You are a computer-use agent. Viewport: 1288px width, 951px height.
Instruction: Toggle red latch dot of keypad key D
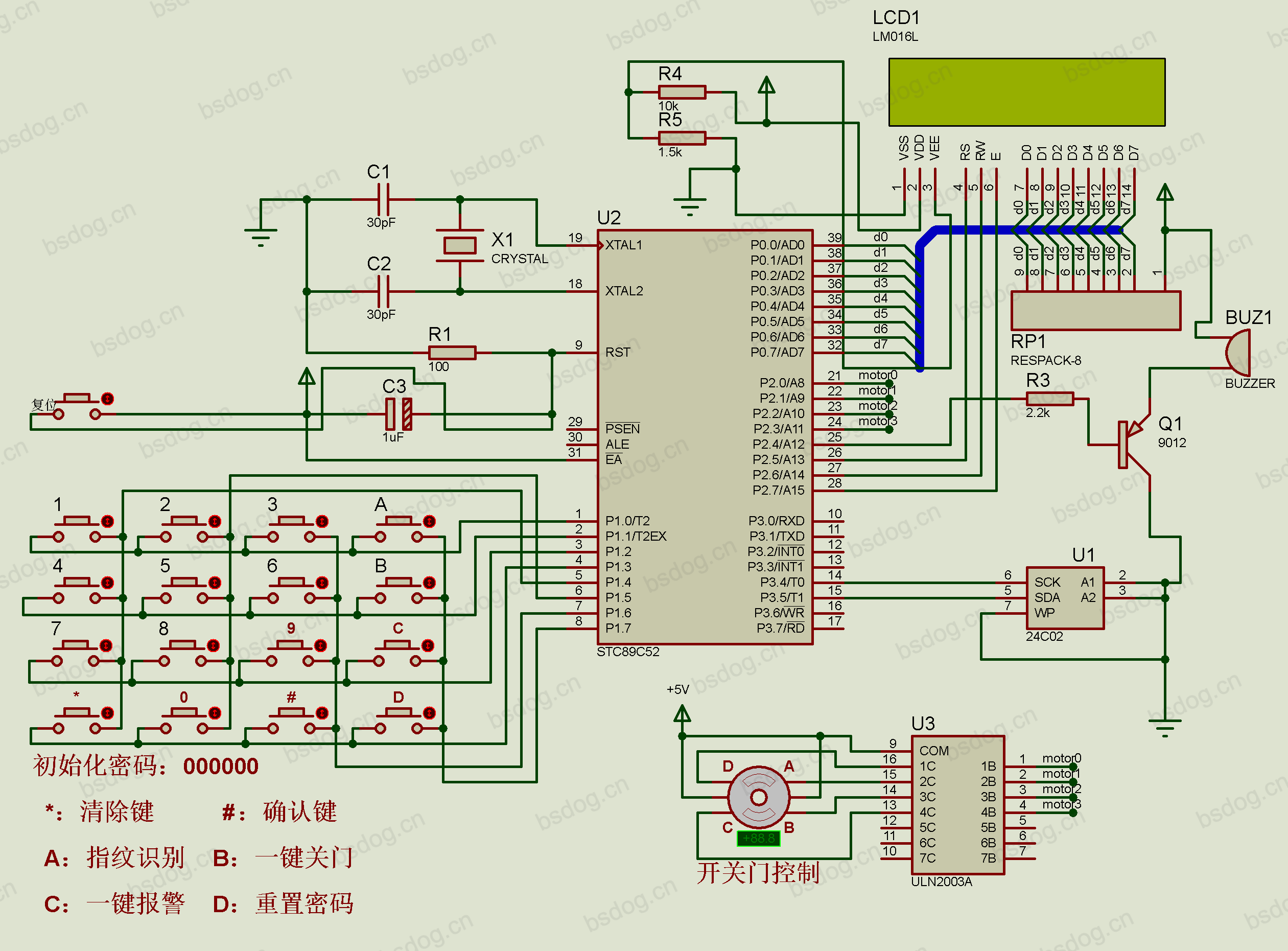[429, 713]
